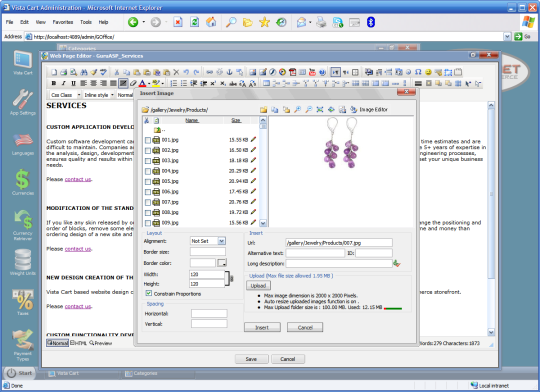The width and height of the screenshot is (540, 392).
Task: Open App Settings in left sidebar
Action: (23, 102)
